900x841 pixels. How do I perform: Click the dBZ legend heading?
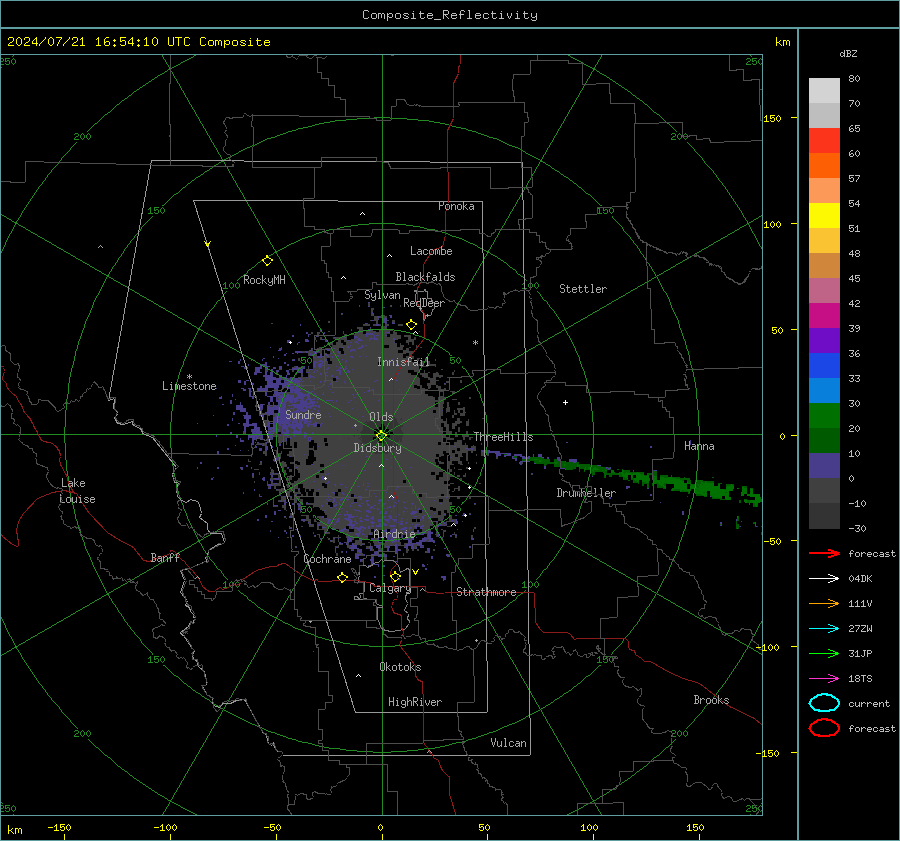[x=848, y=53]
